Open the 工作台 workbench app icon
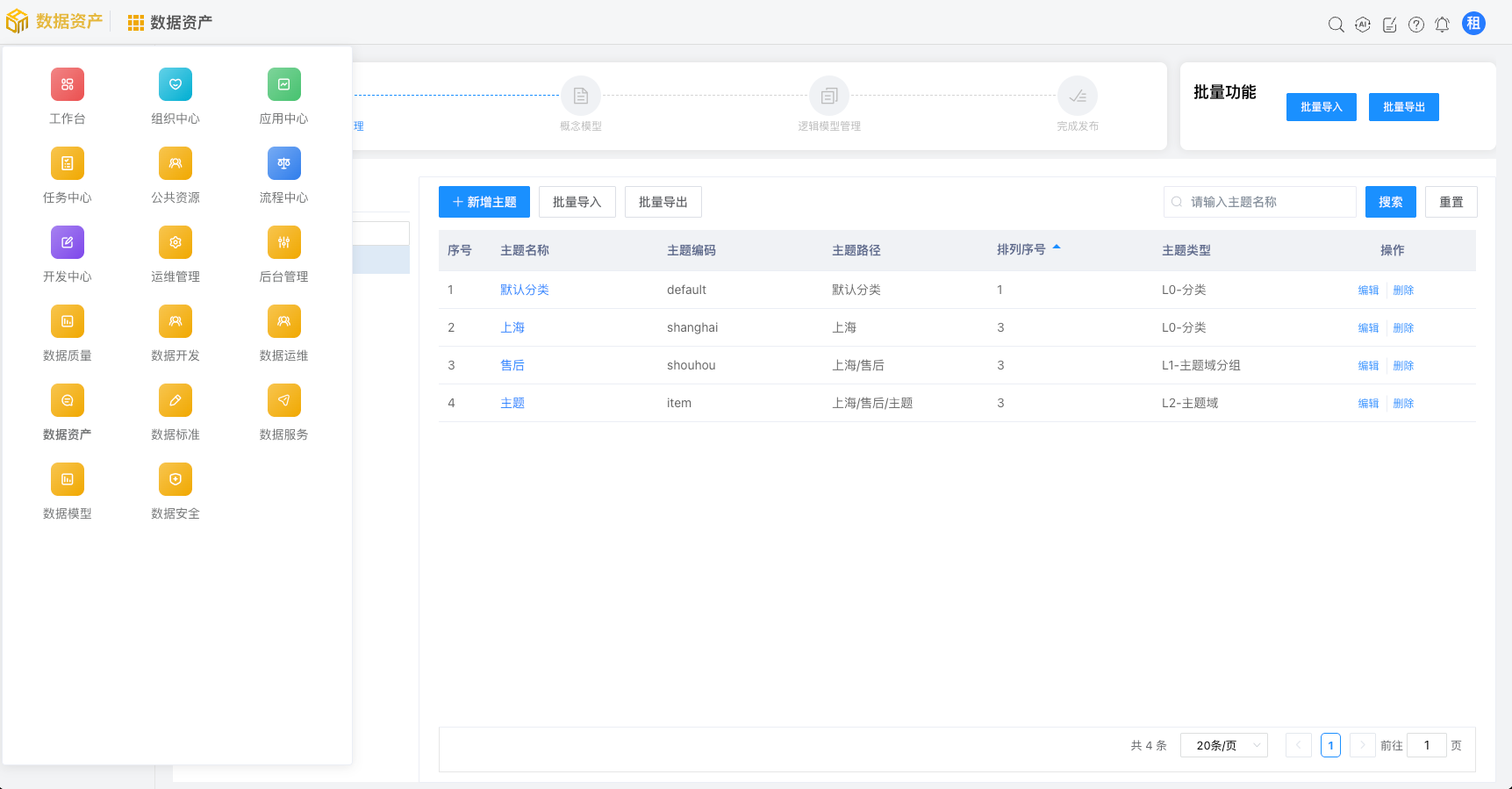Screen dimensions: 1512x789 pyautogui.click(x=68, y=85)
